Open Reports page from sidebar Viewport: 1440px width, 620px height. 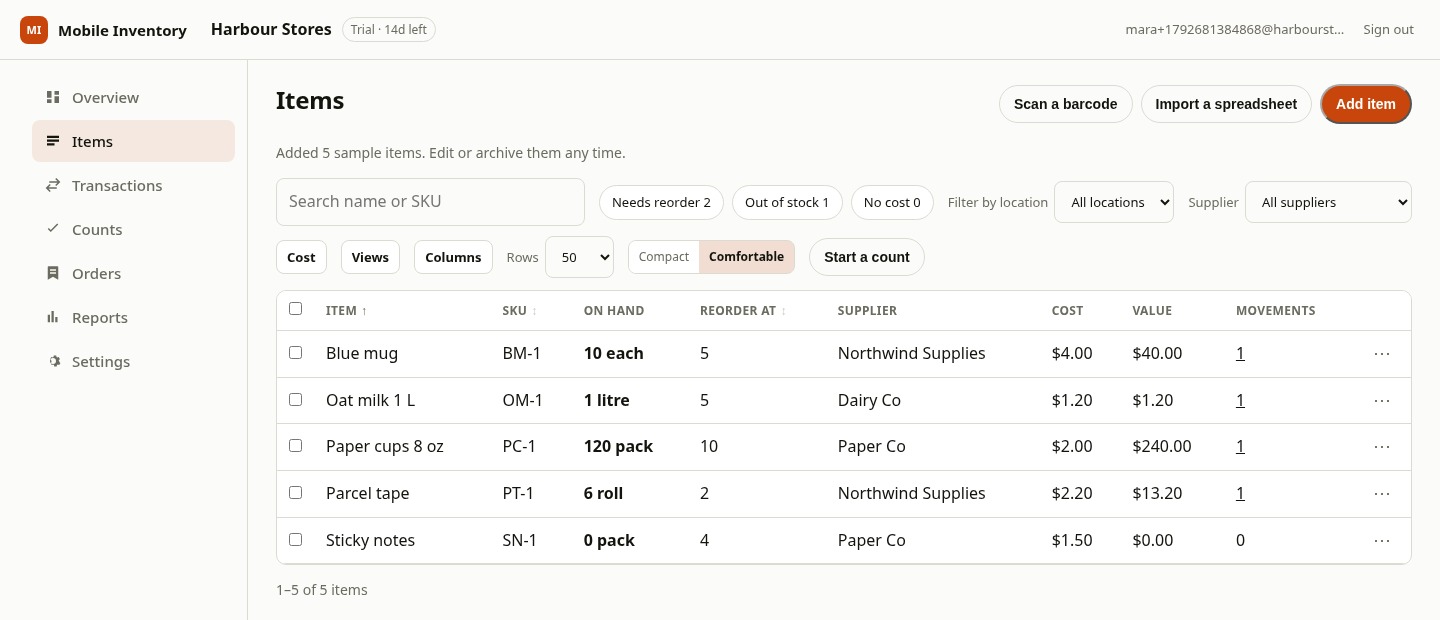[133, 317]
